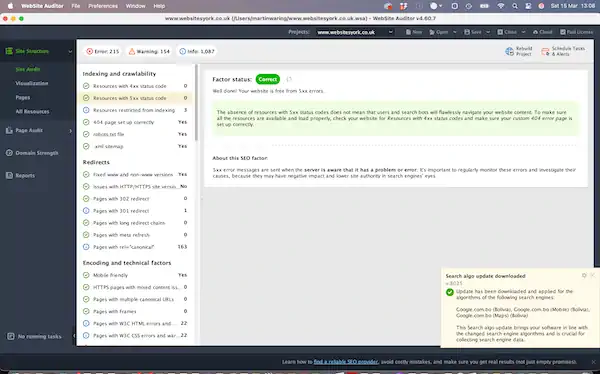This screenshot has width=600, height=374.
Task: Click the audit factors list scrollbar
Action: pos(197,103)
